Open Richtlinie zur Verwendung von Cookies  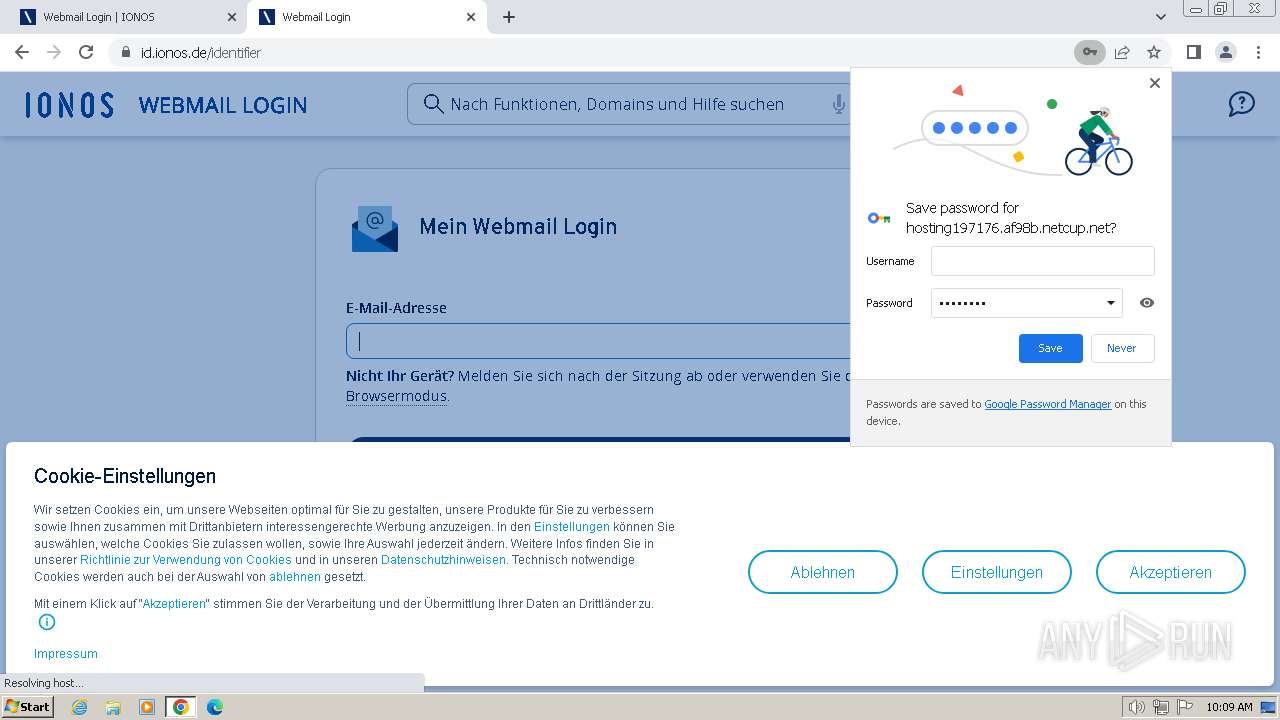[186, 560]
